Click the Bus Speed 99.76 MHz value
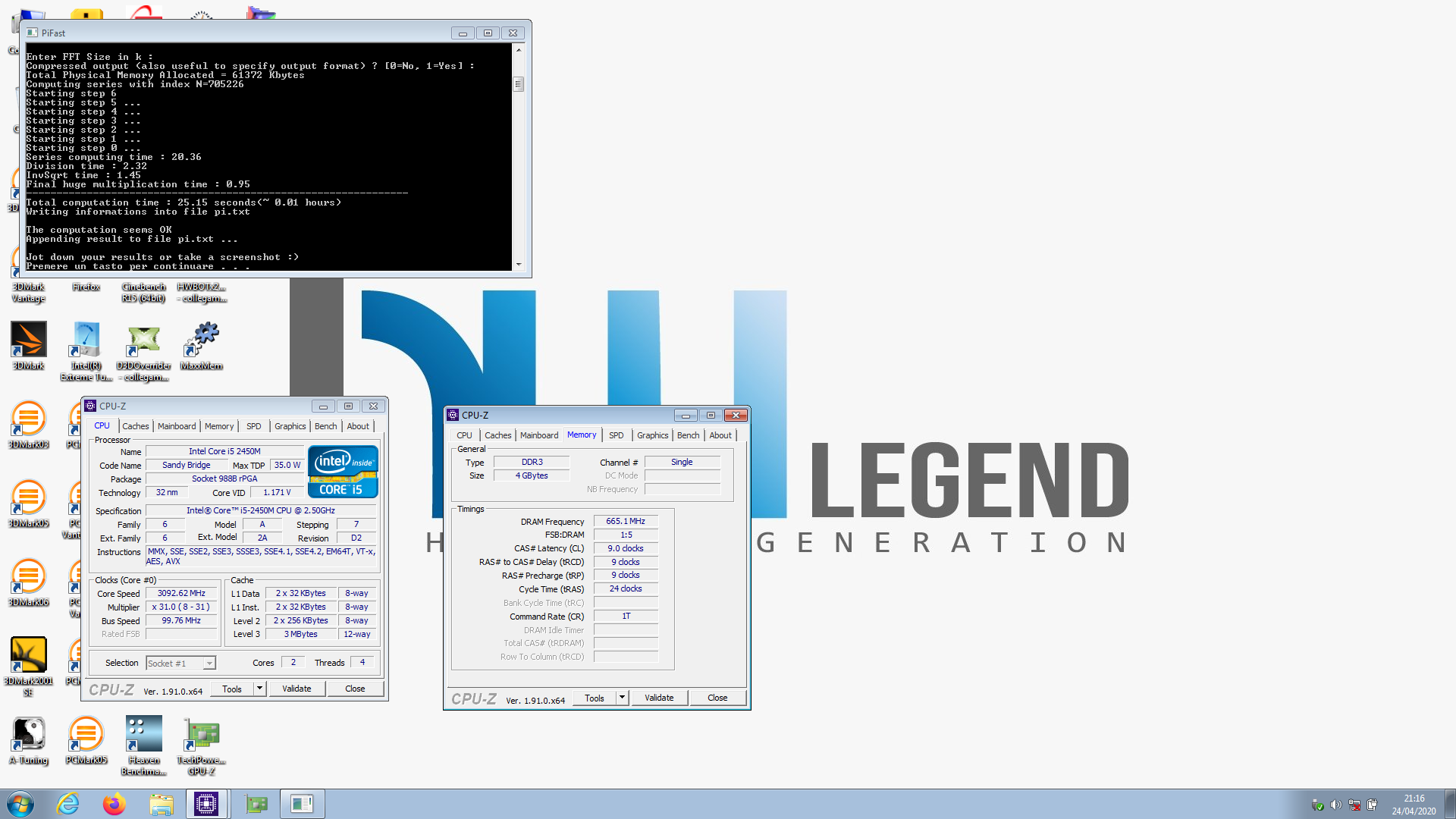 tap(181, 621)
